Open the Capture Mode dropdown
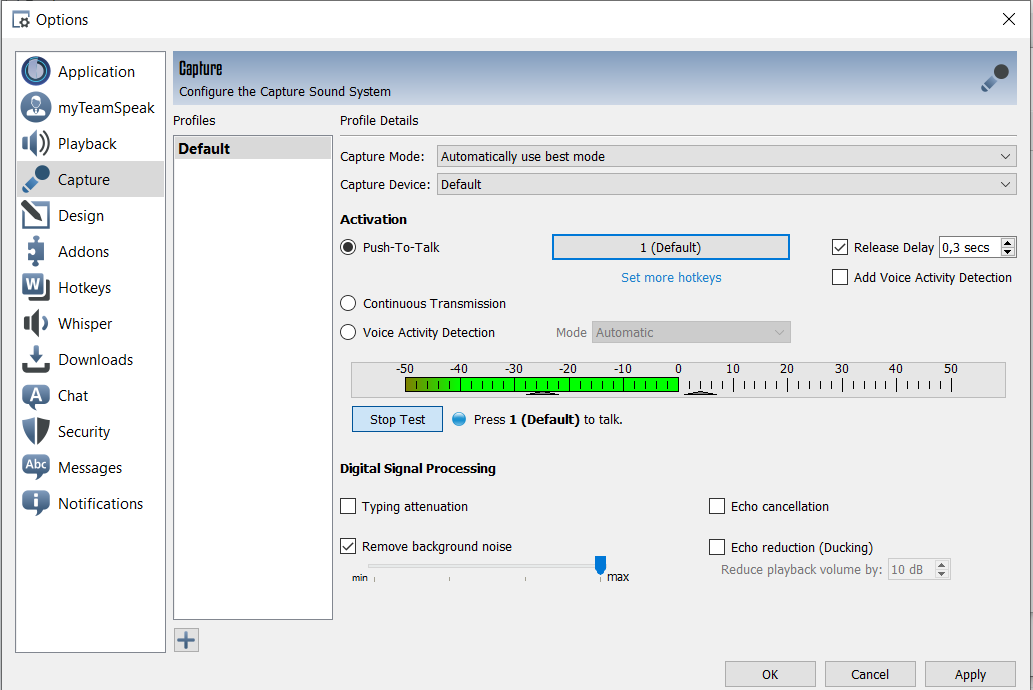Screen dimensions: 1033x690 click(x=727, y=156)
